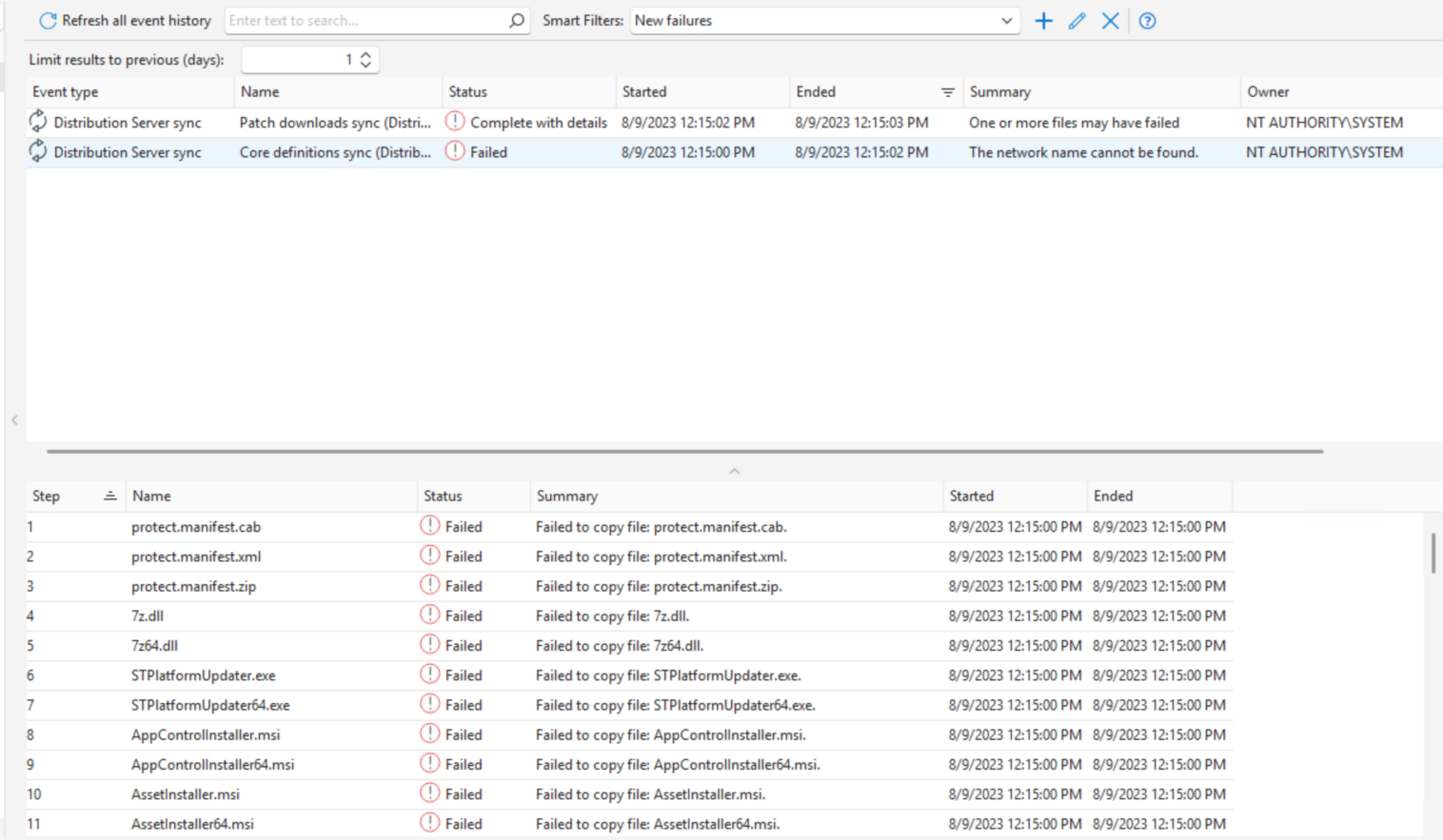The image size is (1443, 840).
Task: Open the filter icon on the Ended column
Action: click(x=947, y=92)
